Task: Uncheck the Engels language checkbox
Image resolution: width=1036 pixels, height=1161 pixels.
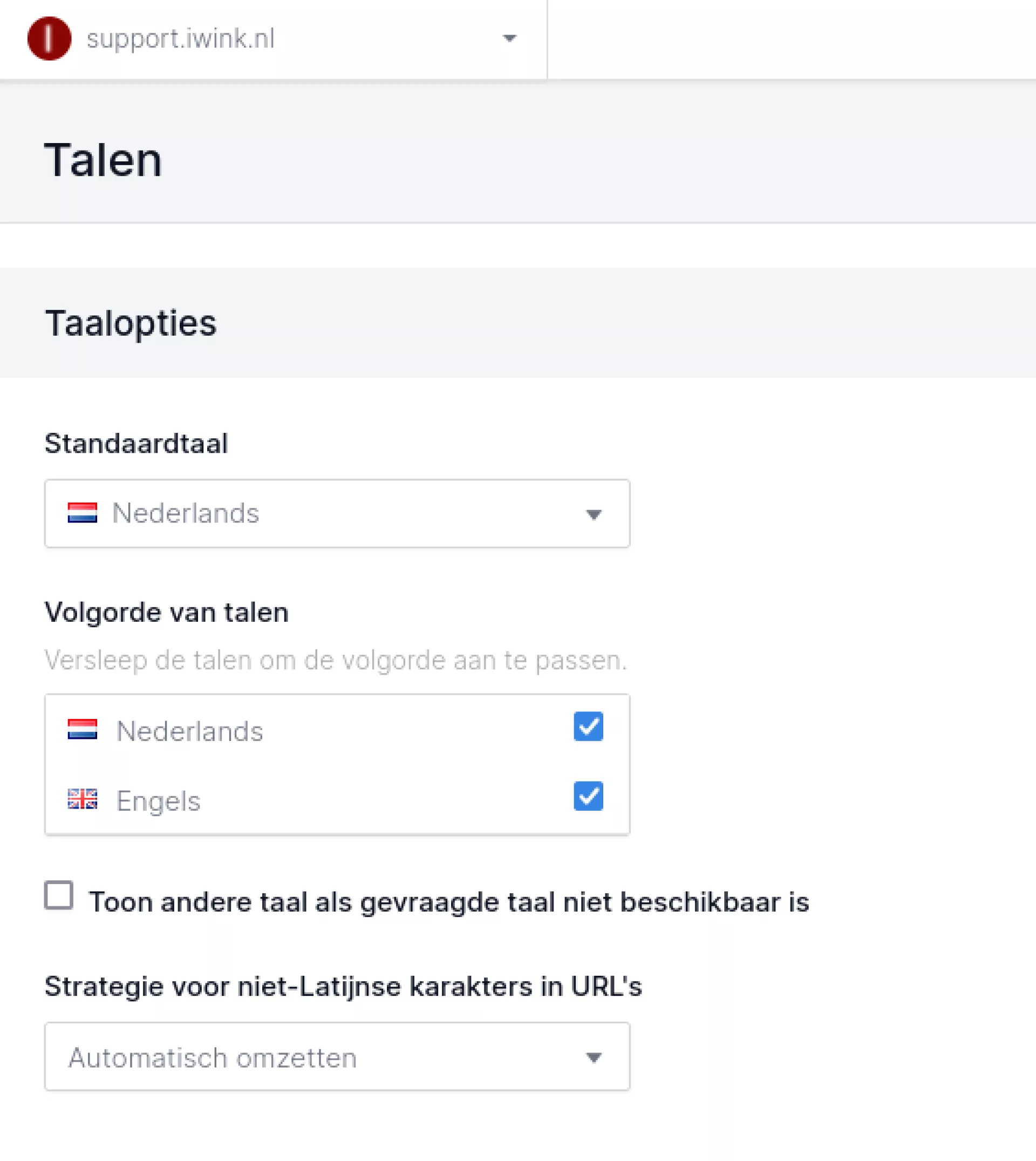Action: [588, 796]
